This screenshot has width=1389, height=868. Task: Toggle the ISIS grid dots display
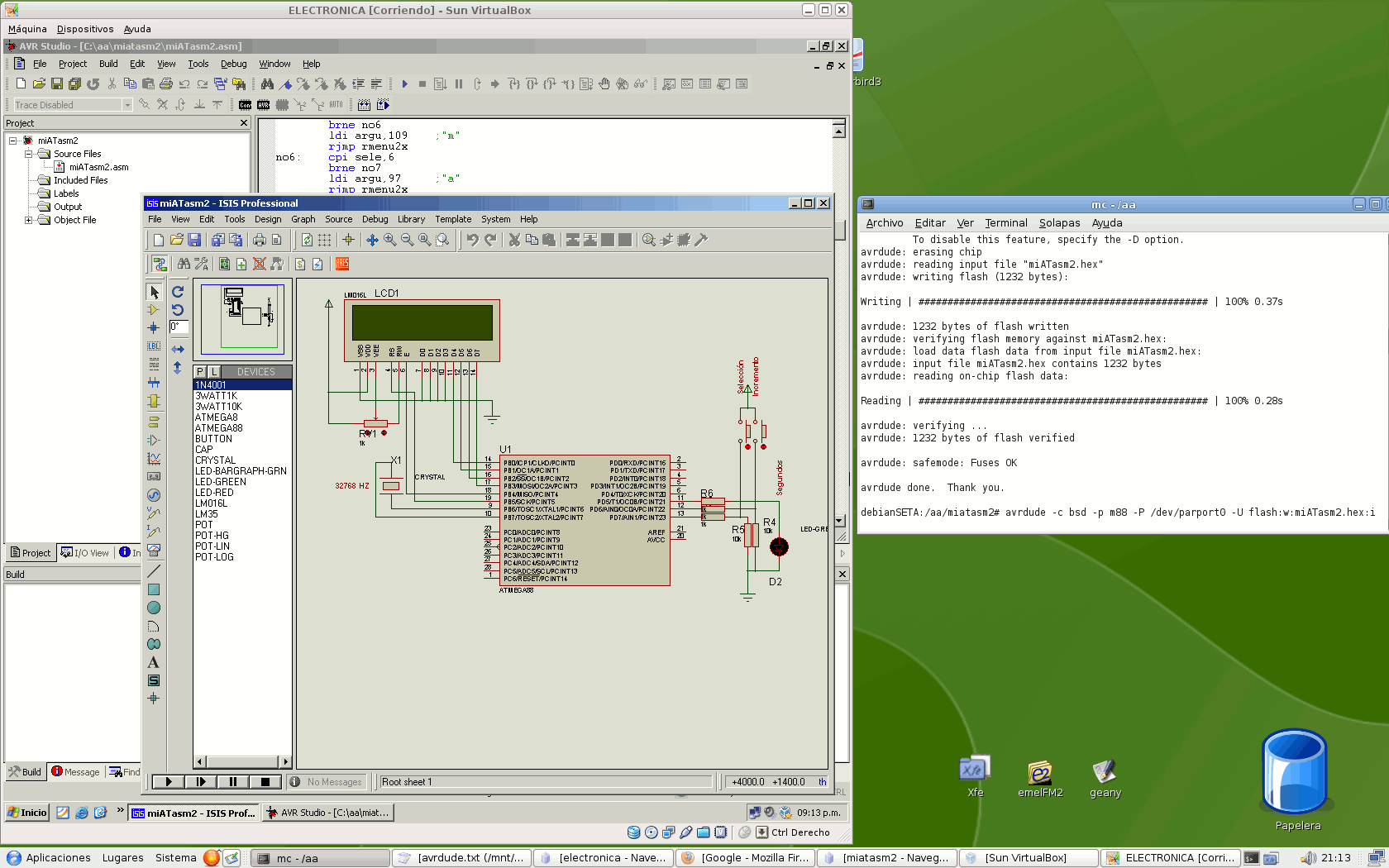pyautogui.click(x=324, y=240)
